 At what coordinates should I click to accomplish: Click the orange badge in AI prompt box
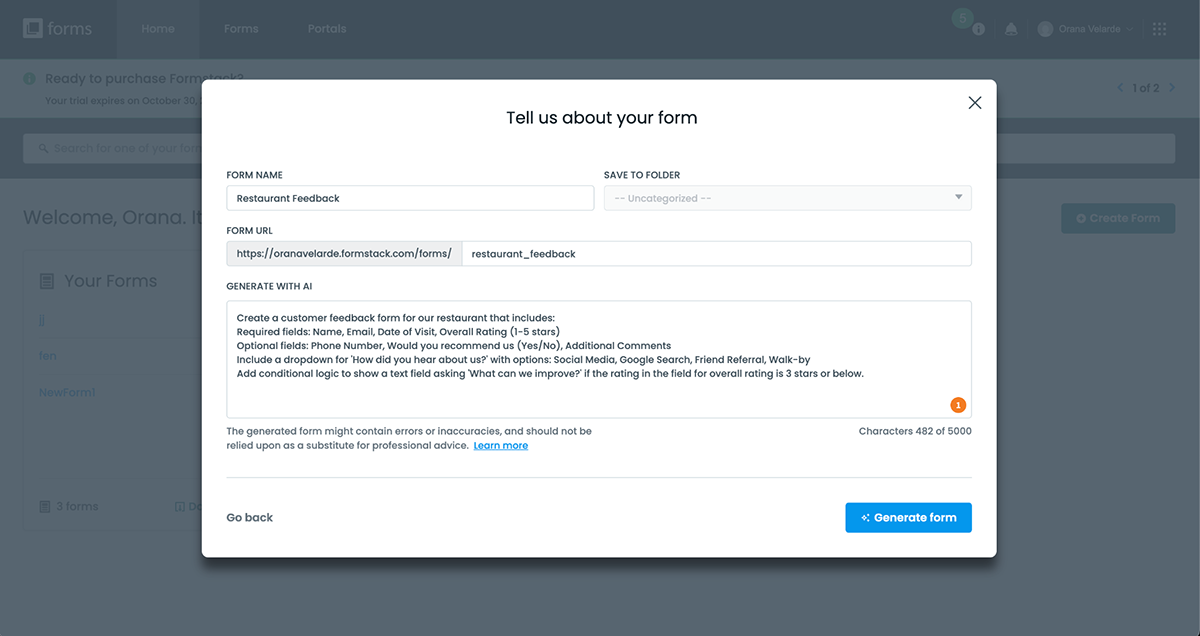(x=958, y=405)
